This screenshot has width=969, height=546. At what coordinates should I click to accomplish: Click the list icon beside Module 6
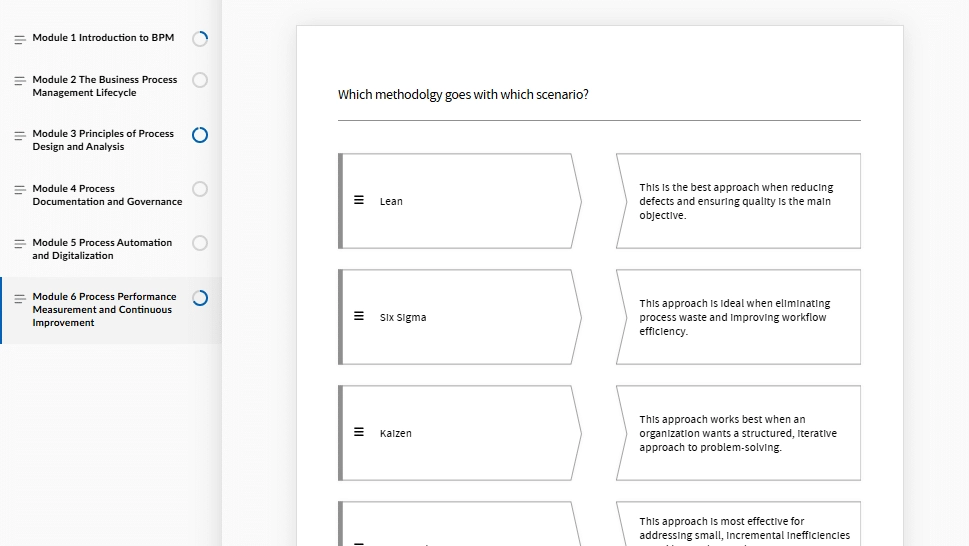[20, 299]
